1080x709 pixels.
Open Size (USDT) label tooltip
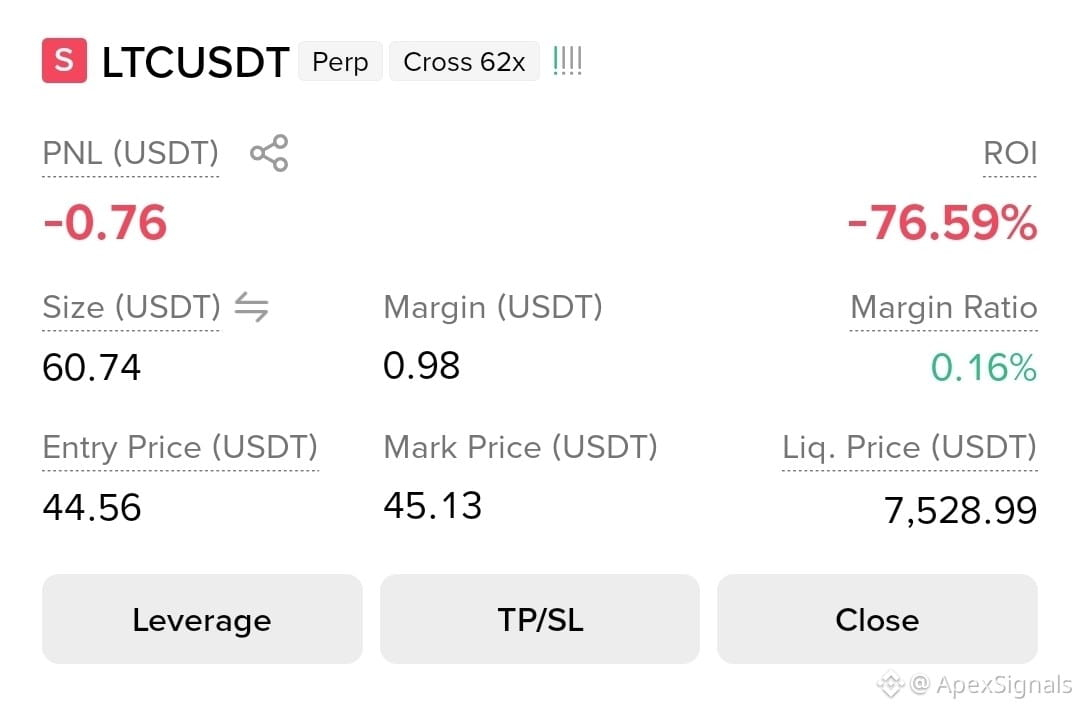click(x=131, y=307)
